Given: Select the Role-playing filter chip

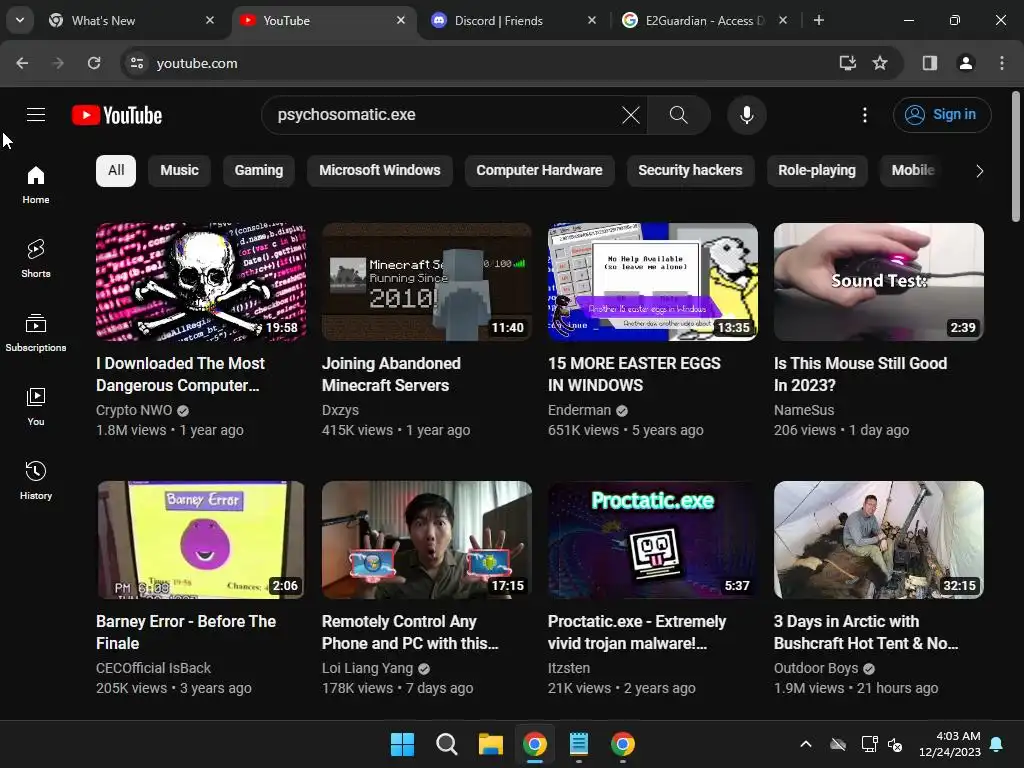Looking at the screenshot, I should click(x=816, y=170).
